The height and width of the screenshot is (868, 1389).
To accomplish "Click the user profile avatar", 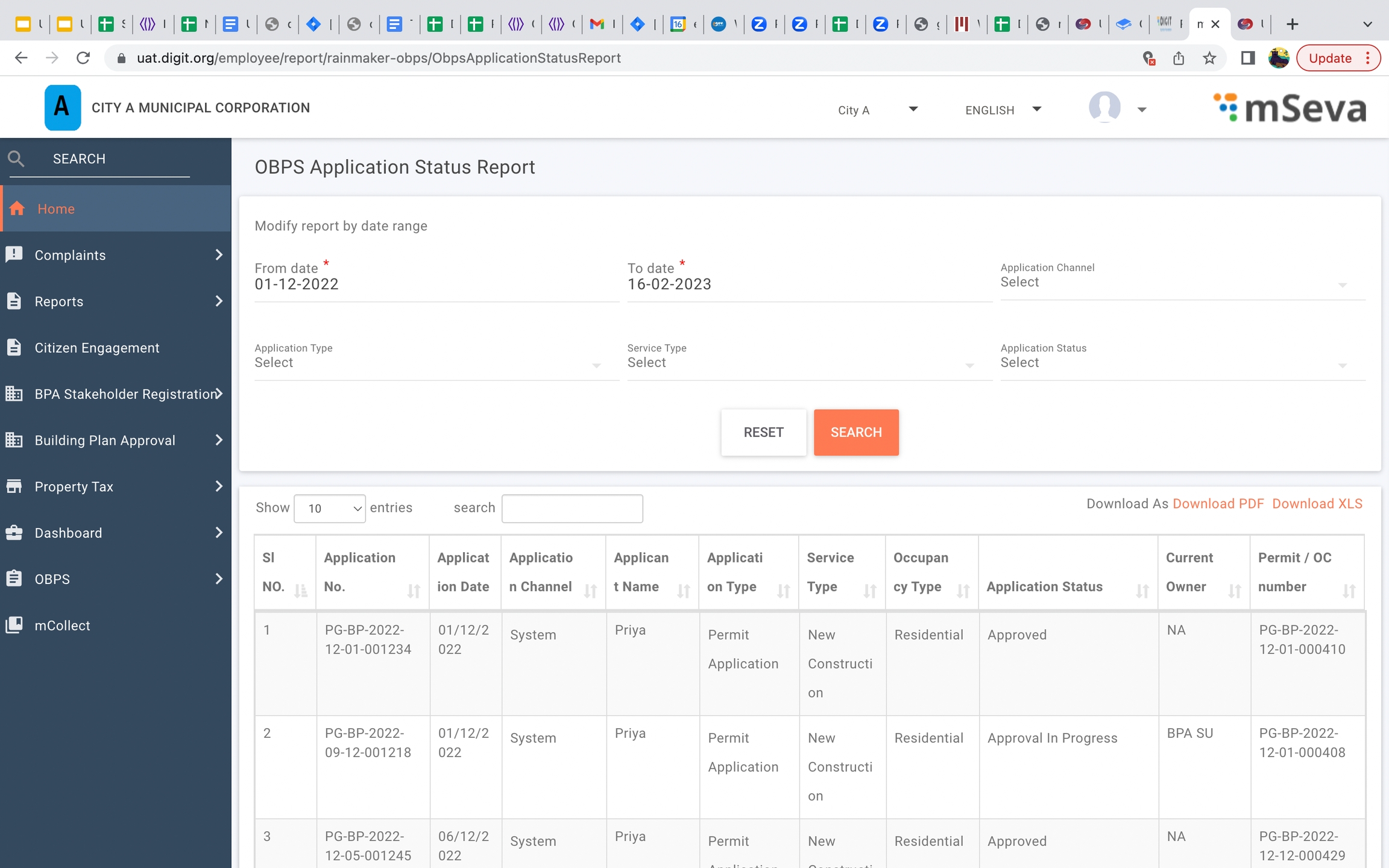I will click(1104, 108).
